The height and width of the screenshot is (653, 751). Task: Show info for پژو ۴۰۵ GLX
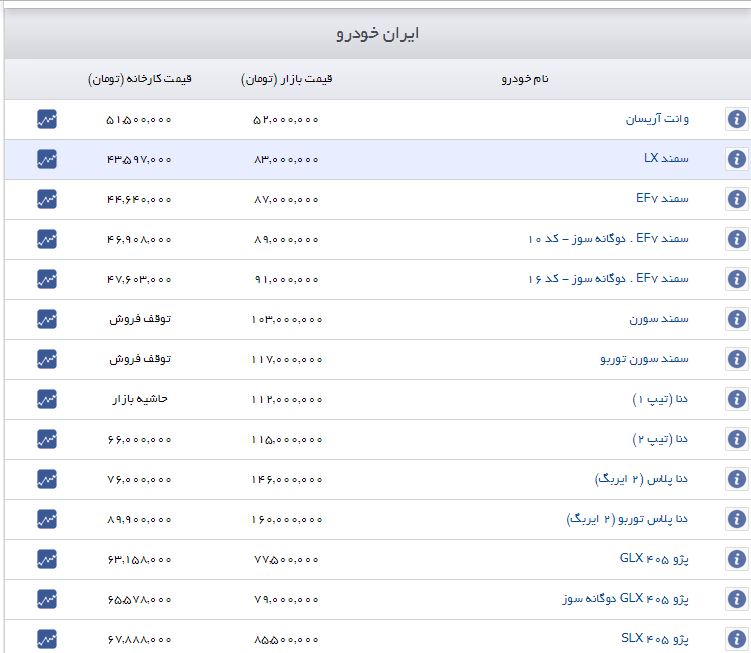[x=737, y=559]
